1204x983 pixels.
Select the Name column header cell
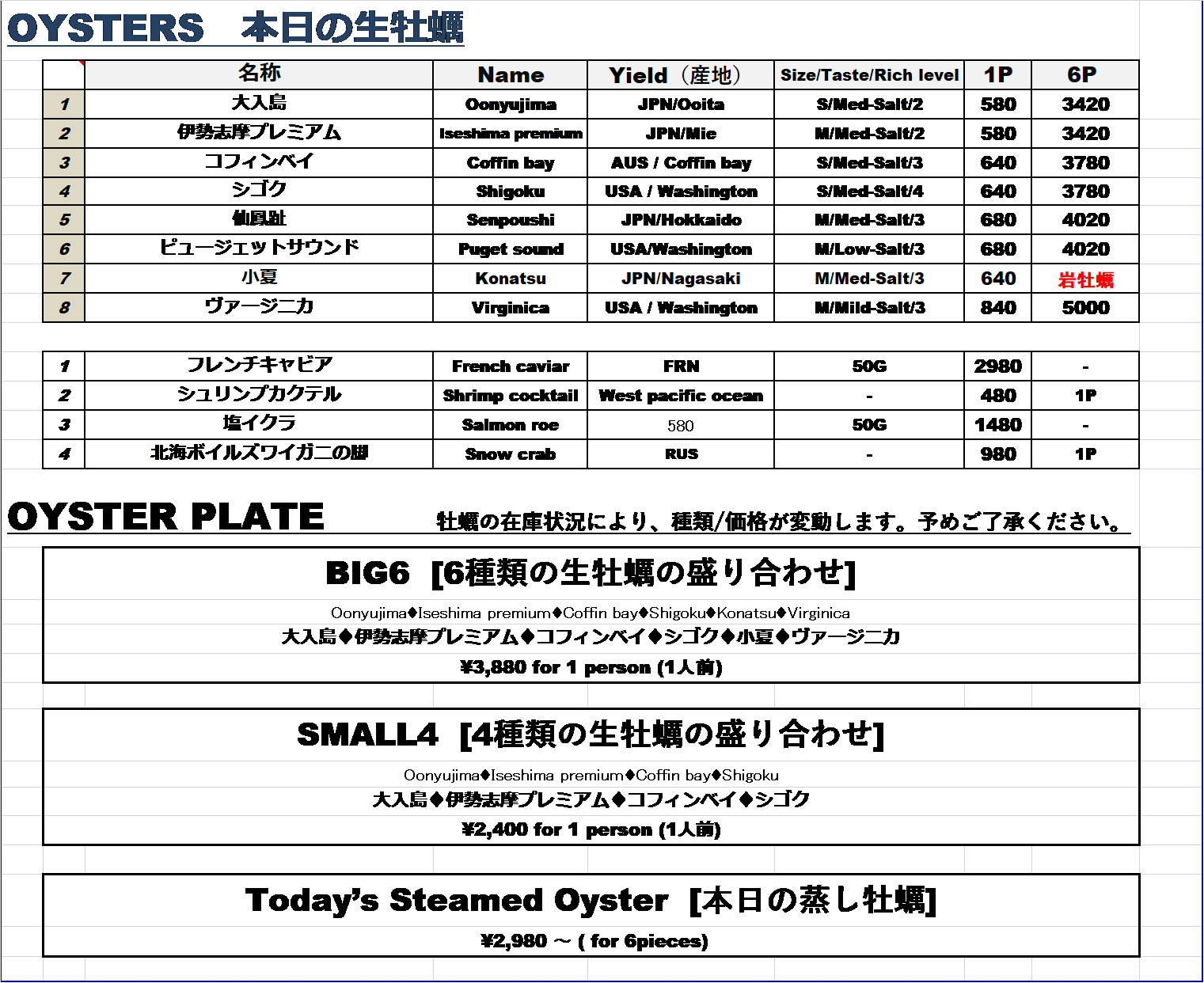pos(511,75)
